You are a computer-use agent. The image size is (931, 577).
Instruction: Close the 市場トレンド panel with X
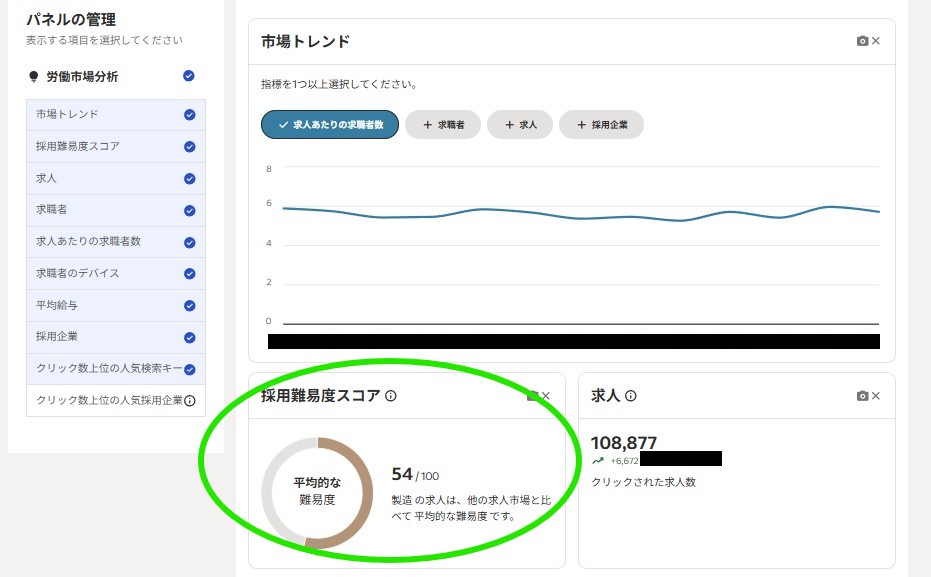click(x=876, y=41)
